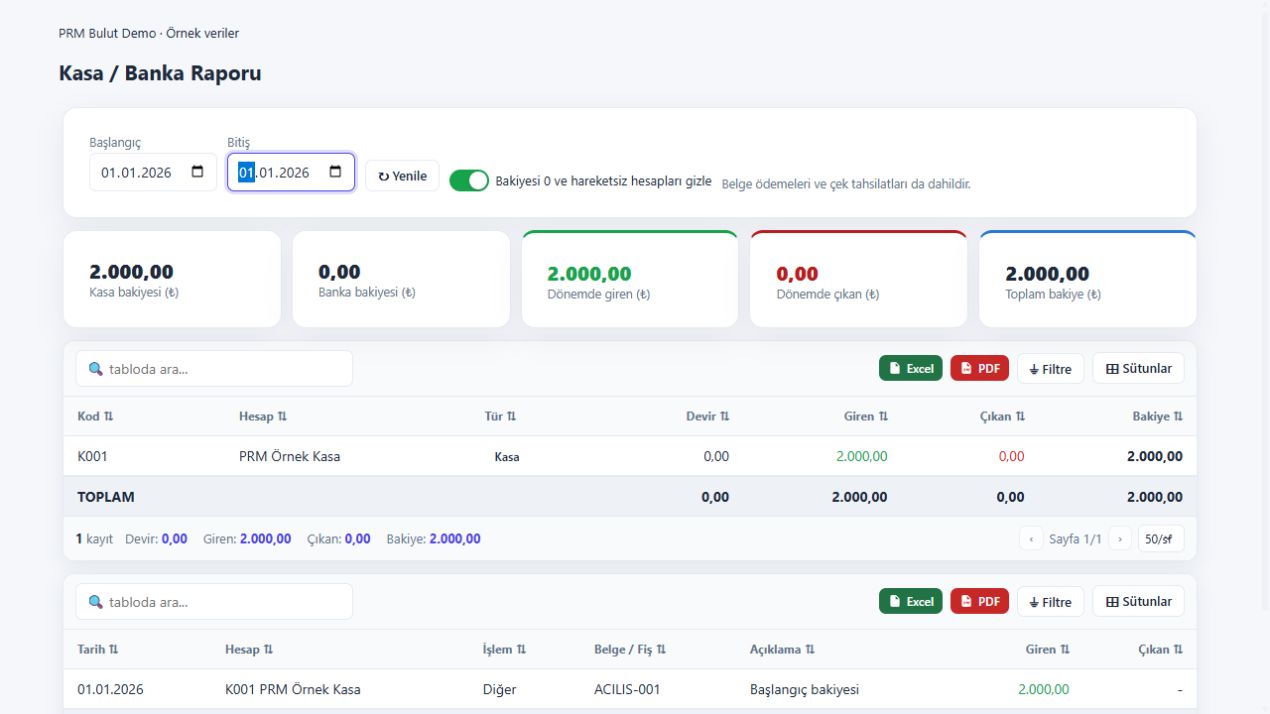Click the K001 code cell
This screenshot has height=714, width=1270.
92,456
